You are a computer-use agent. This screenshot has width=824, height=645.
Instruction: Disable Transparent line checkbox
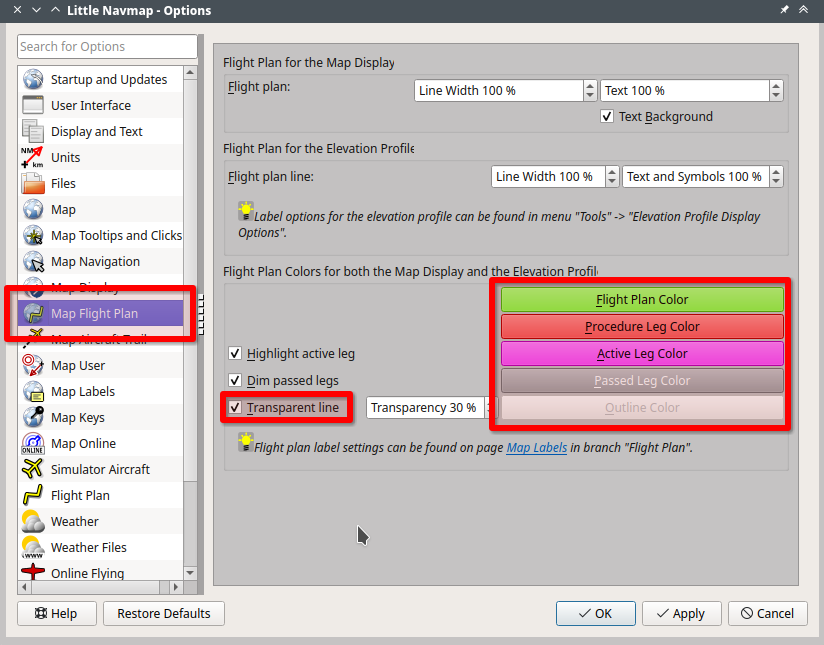pyautogui.click(x=235, y=407)
